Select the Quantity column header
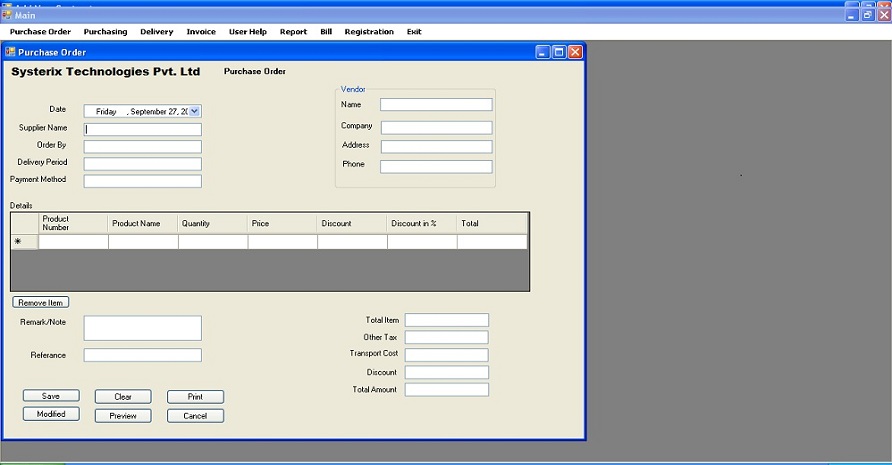The image size is (892, 465). [213, 223]
